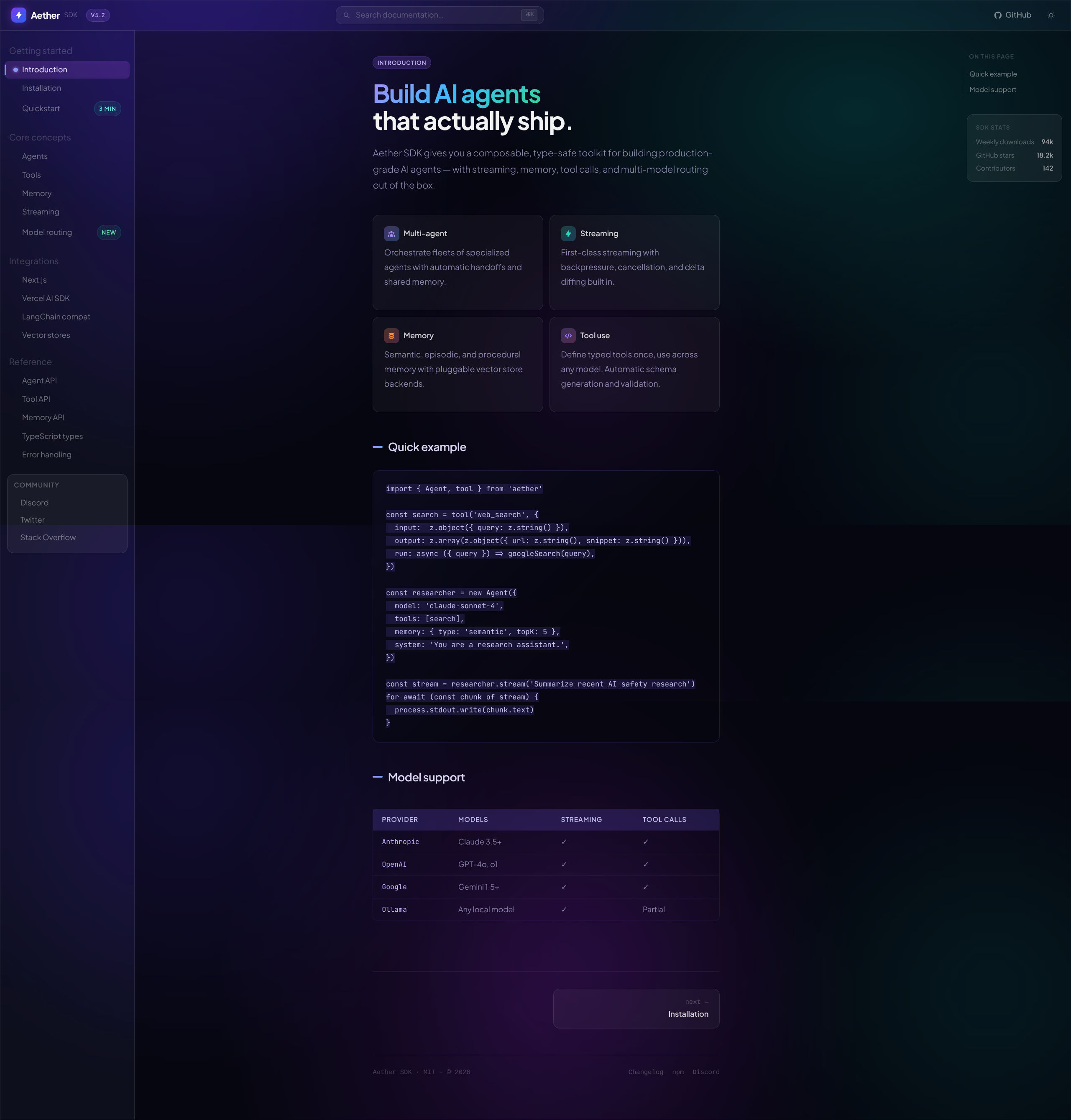Open the npm footer link
This screenshot has width=1071, height=1120.
(x=677, y=1072)
